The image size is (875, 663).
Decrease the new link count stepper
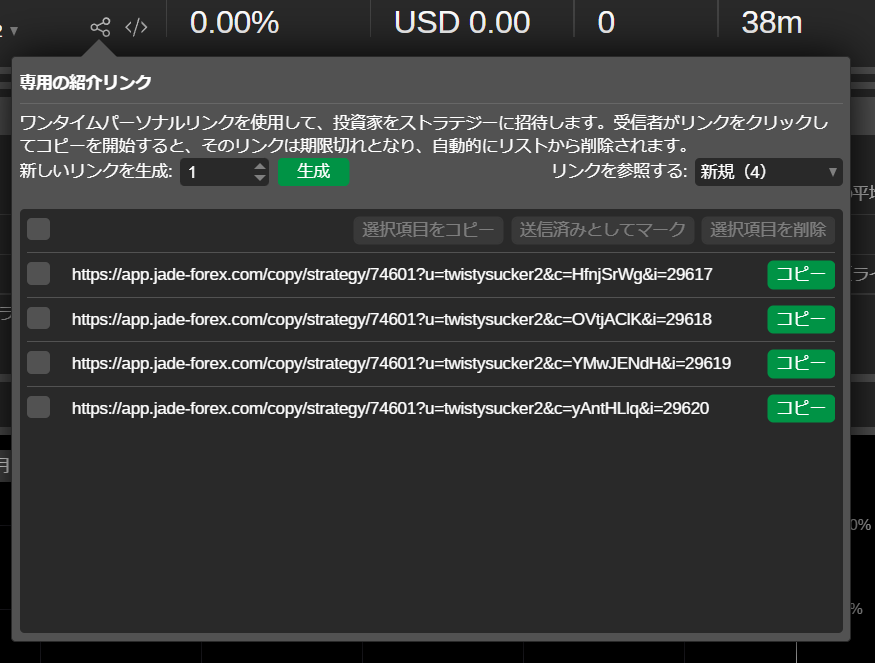(x=260, y=178)
